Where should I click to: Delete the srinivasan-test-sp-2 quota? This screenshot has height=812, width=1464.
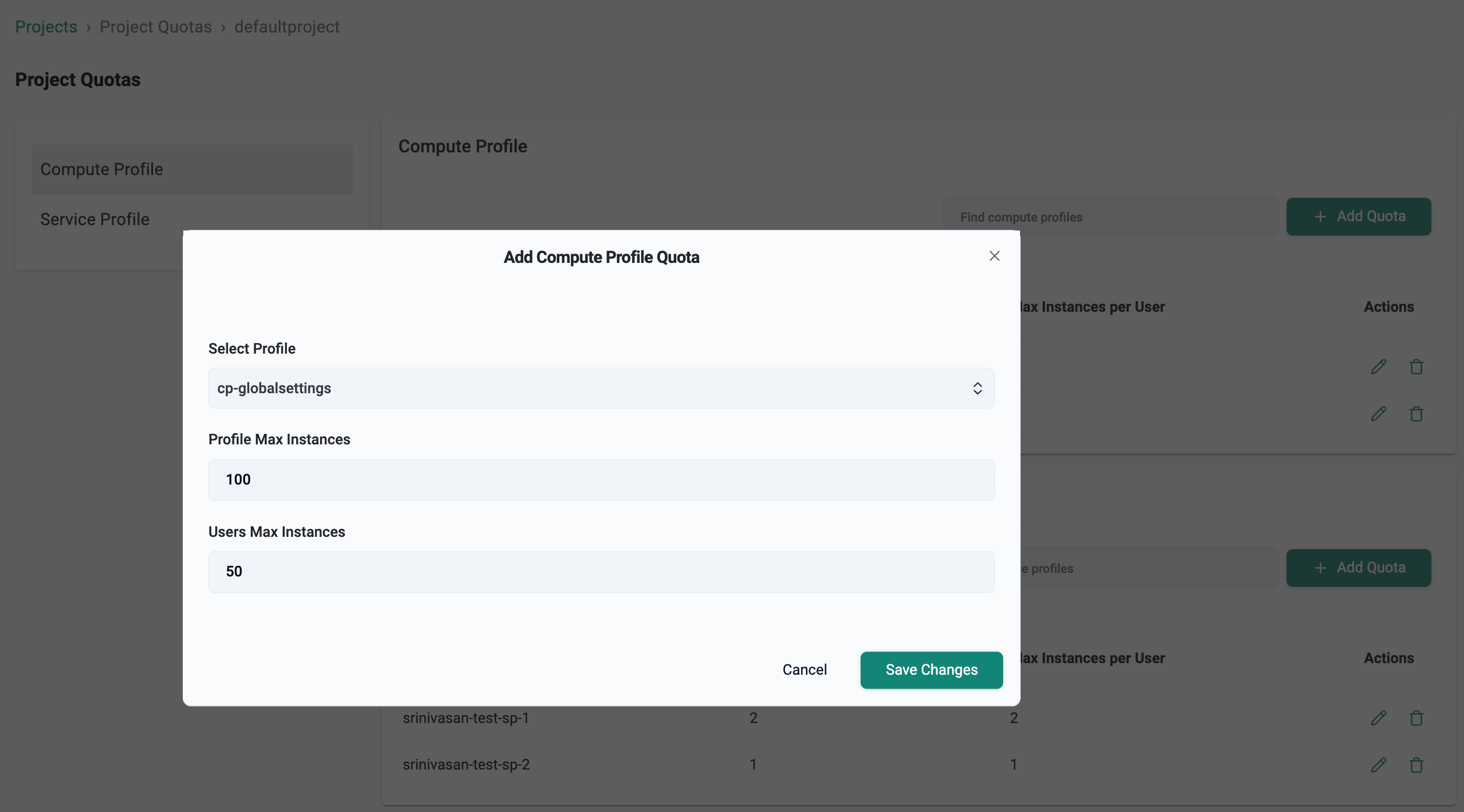(1416, 765)
